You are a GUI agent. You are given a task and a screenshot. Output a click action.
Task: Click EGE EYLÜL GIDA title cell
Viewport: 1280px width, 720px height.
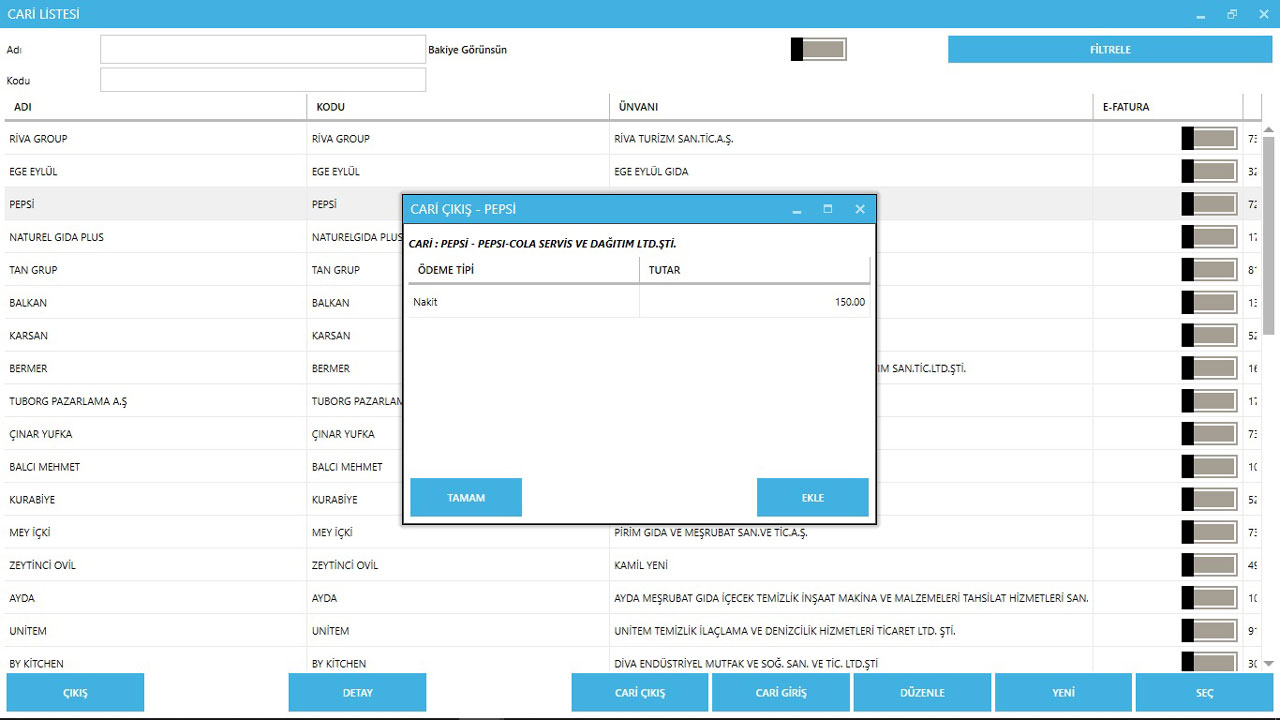tap(851, 172)
